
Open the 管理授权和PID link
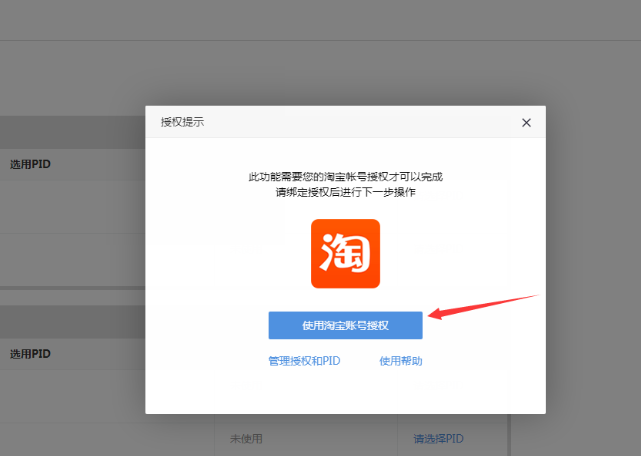coord(304,360)
